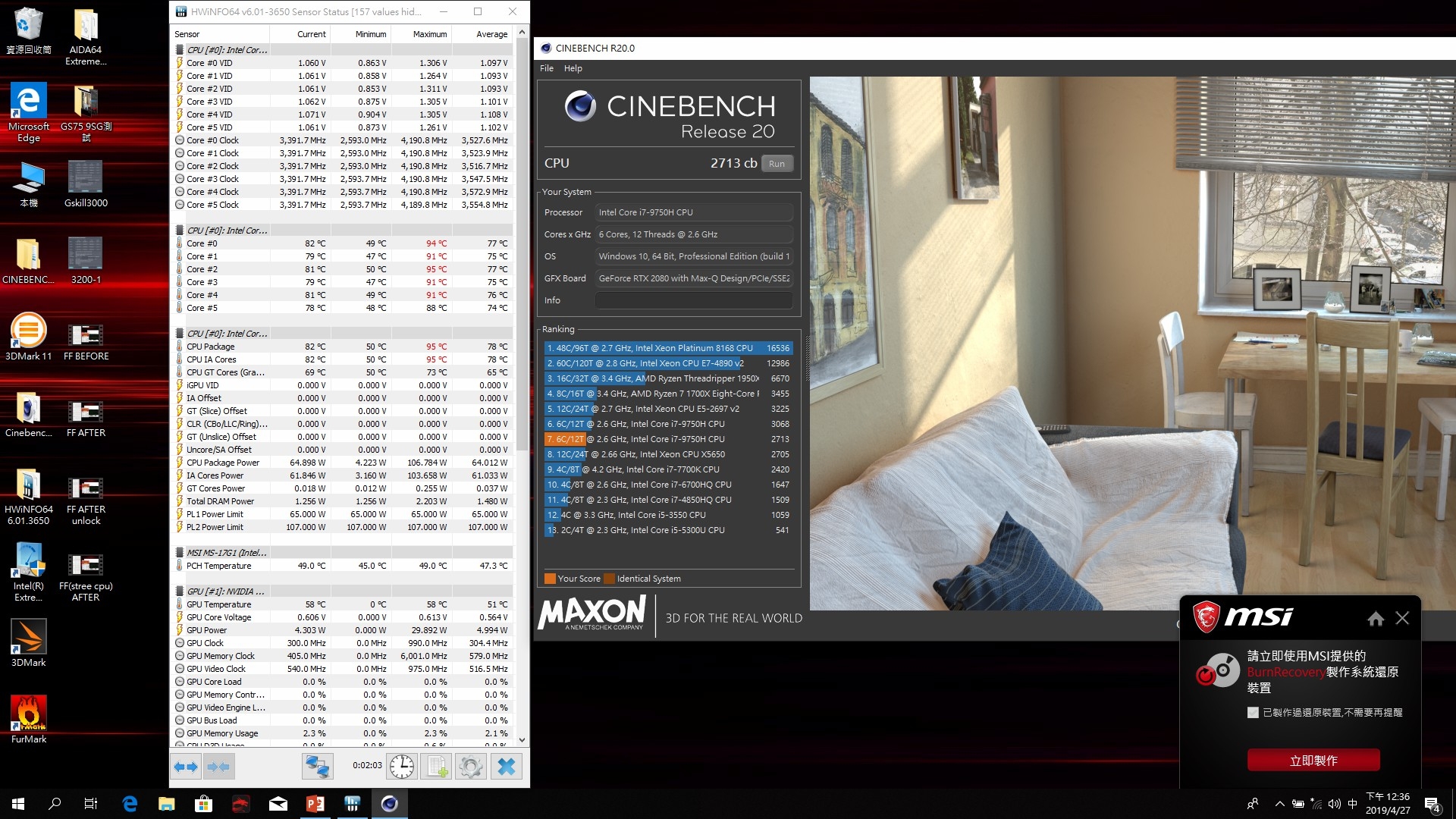Open the Recycle Bin desktop icon
The image size is (1456, 819).
coord(29,32)
